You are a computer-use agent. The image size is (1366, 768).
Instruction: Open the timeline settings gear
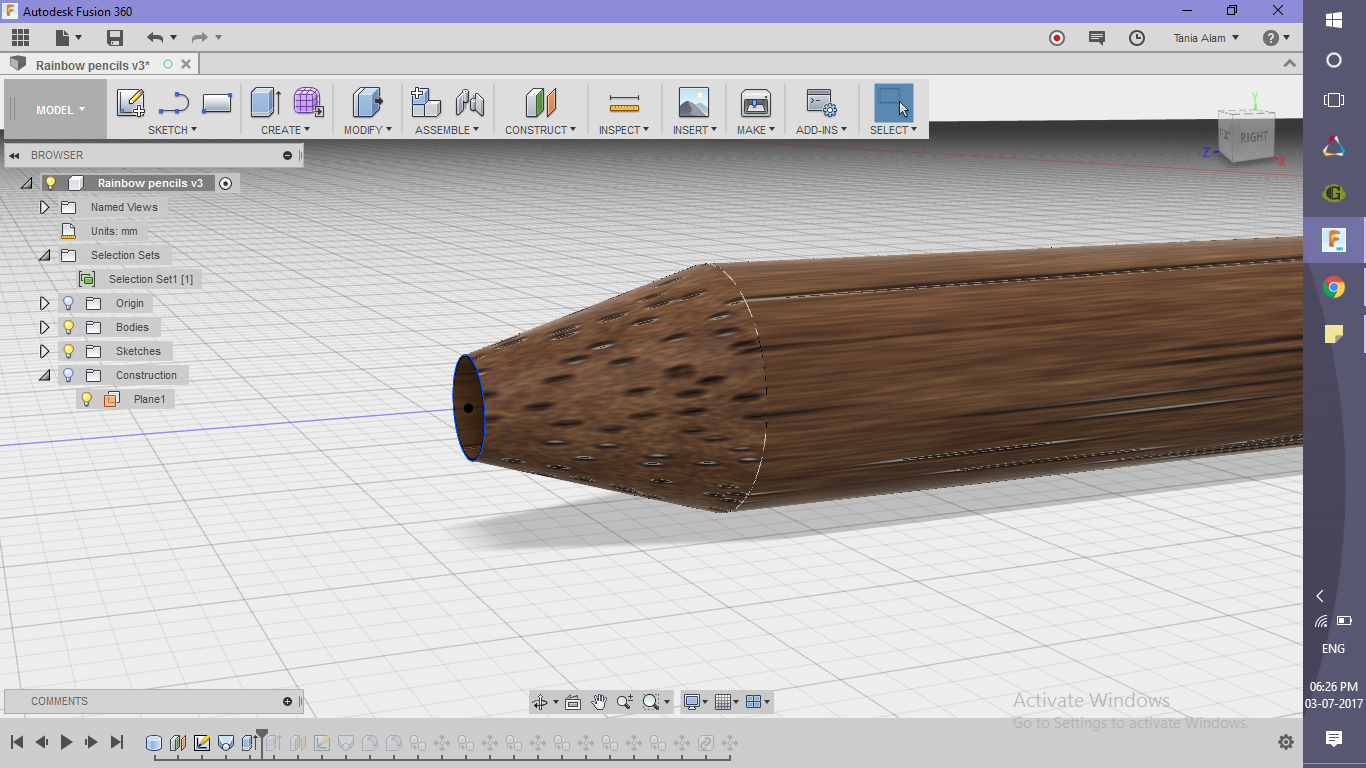point(1286,742)
